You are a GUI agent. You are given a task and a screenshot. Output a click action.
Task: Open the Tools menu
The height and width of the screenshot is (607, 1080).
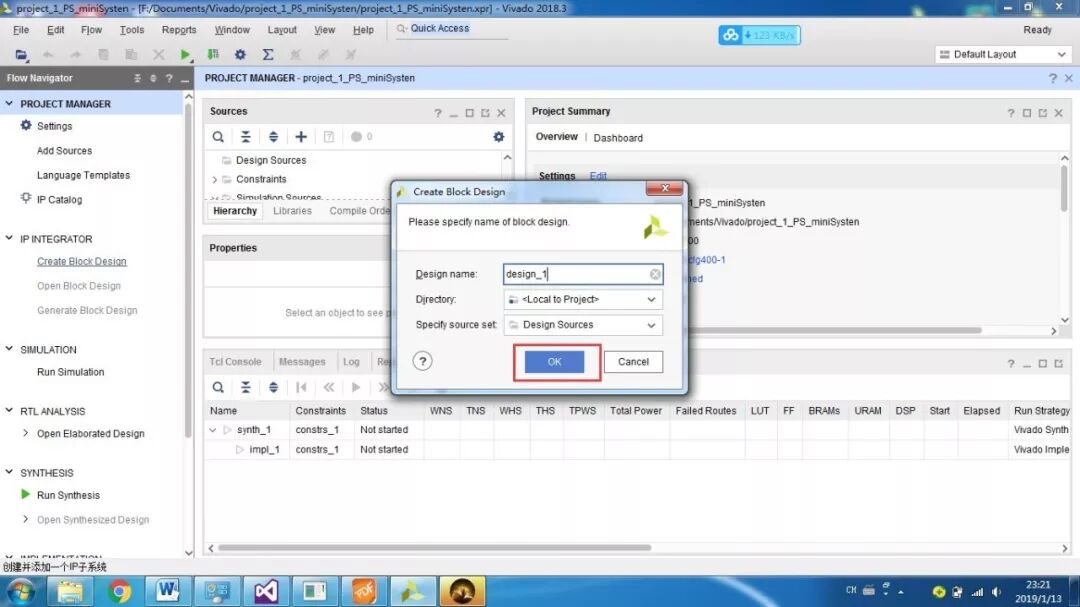pyautogui.click(x=132, y=30)
